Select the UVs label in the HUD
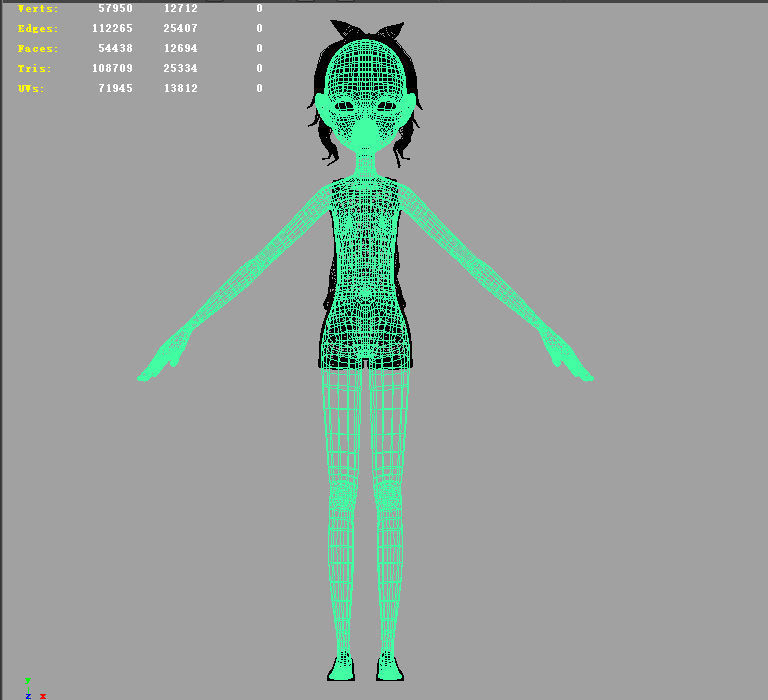This screenshot has width=768, height=700. [31, 89]
